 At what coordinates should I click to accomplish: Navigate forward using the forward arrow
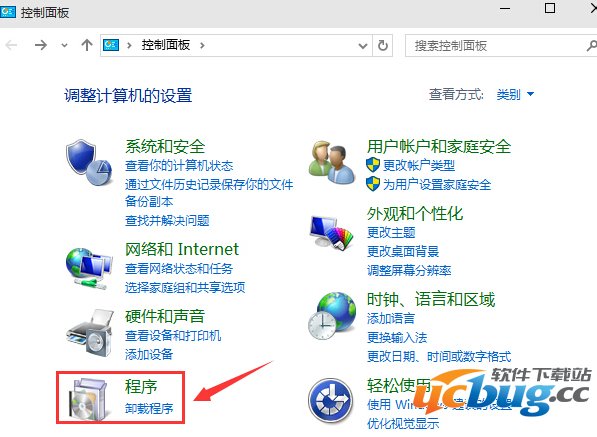[41, 46]
